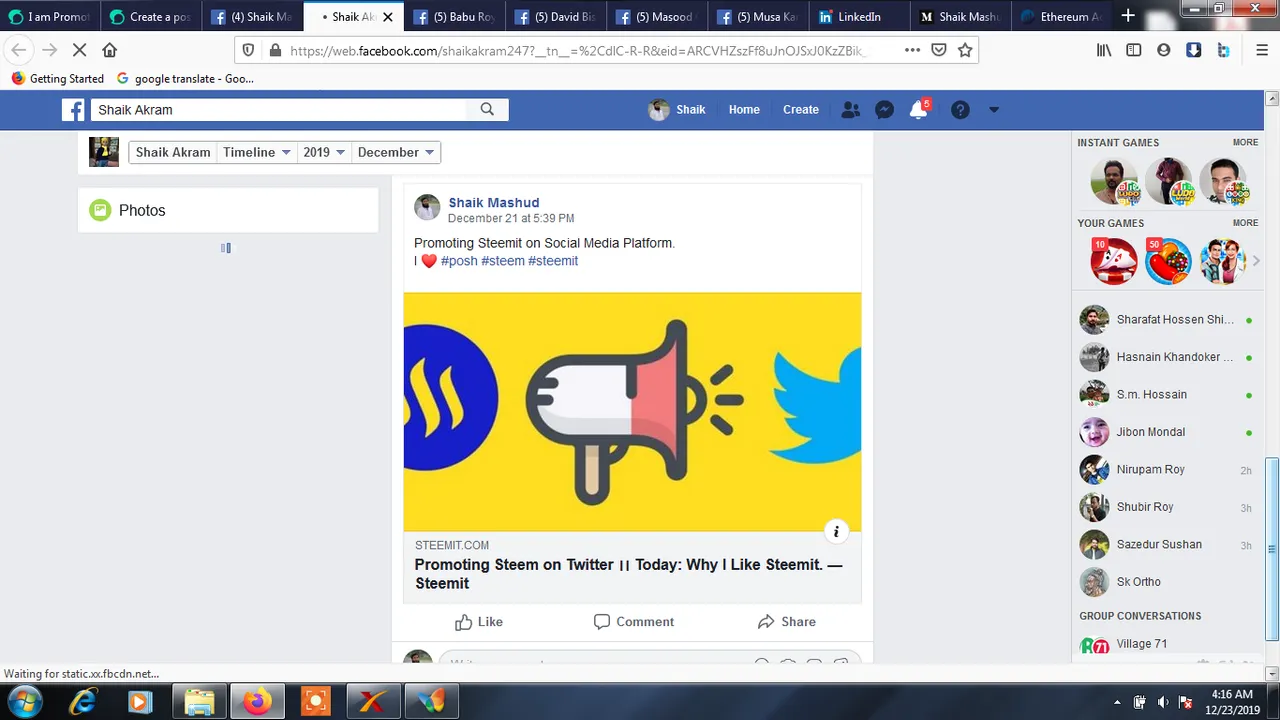This screenshot has height=720, width=1280.
Task: Click MORE next to Instant Games
Action: point(1245,143)
